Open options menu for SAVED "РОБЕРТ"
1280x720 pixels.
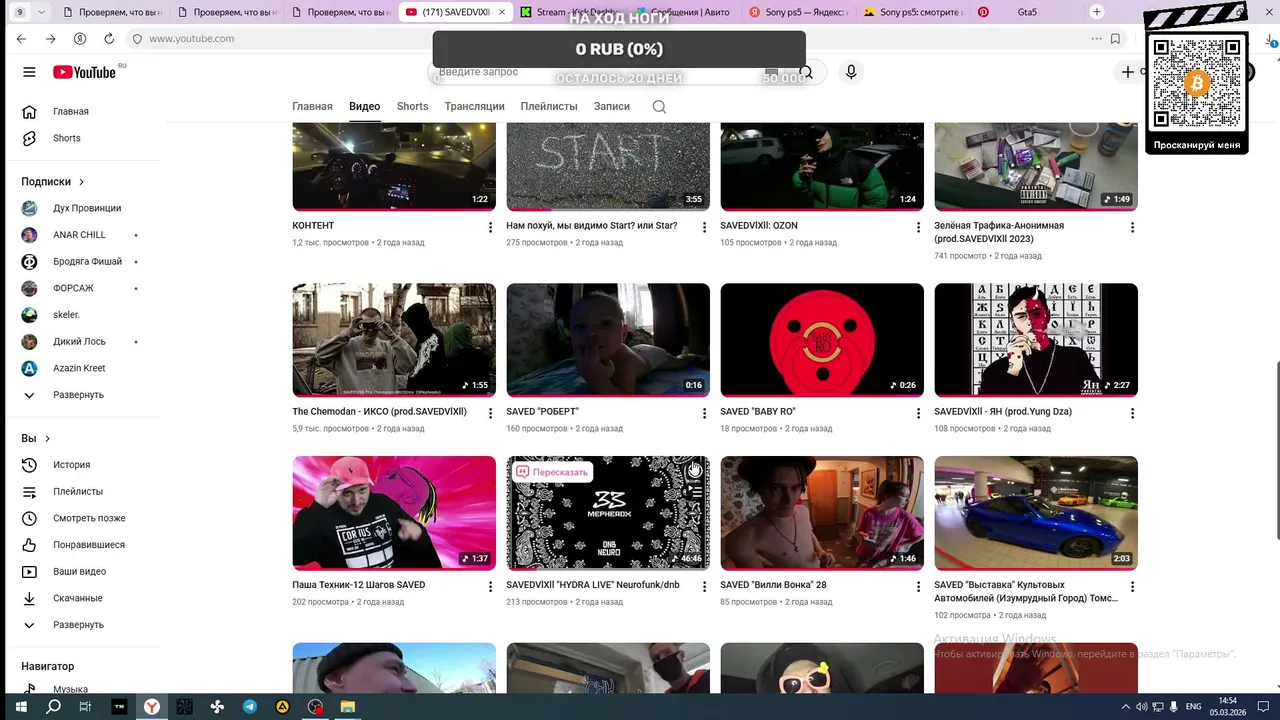704,413
